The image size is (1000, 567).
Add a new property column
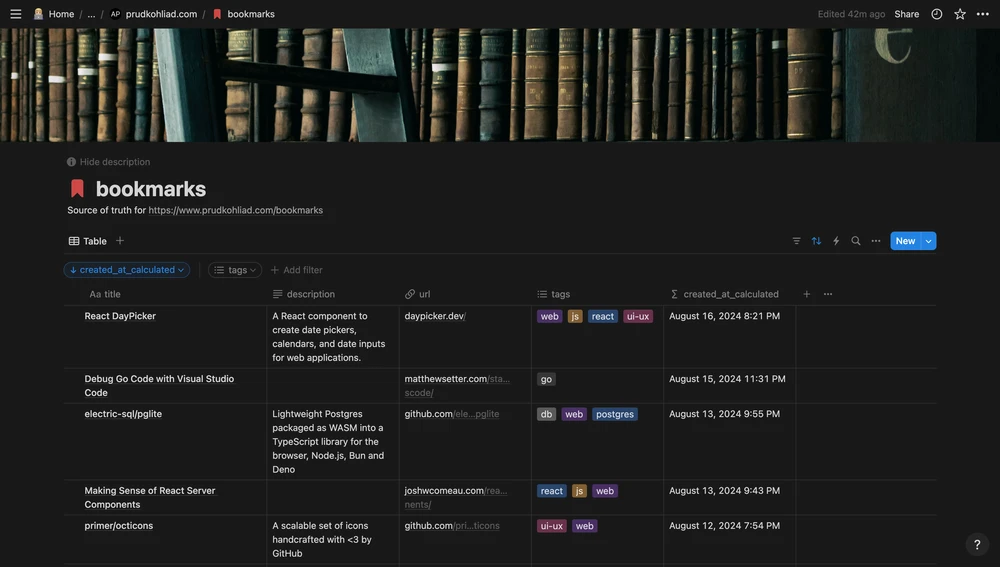coord(807,294)
